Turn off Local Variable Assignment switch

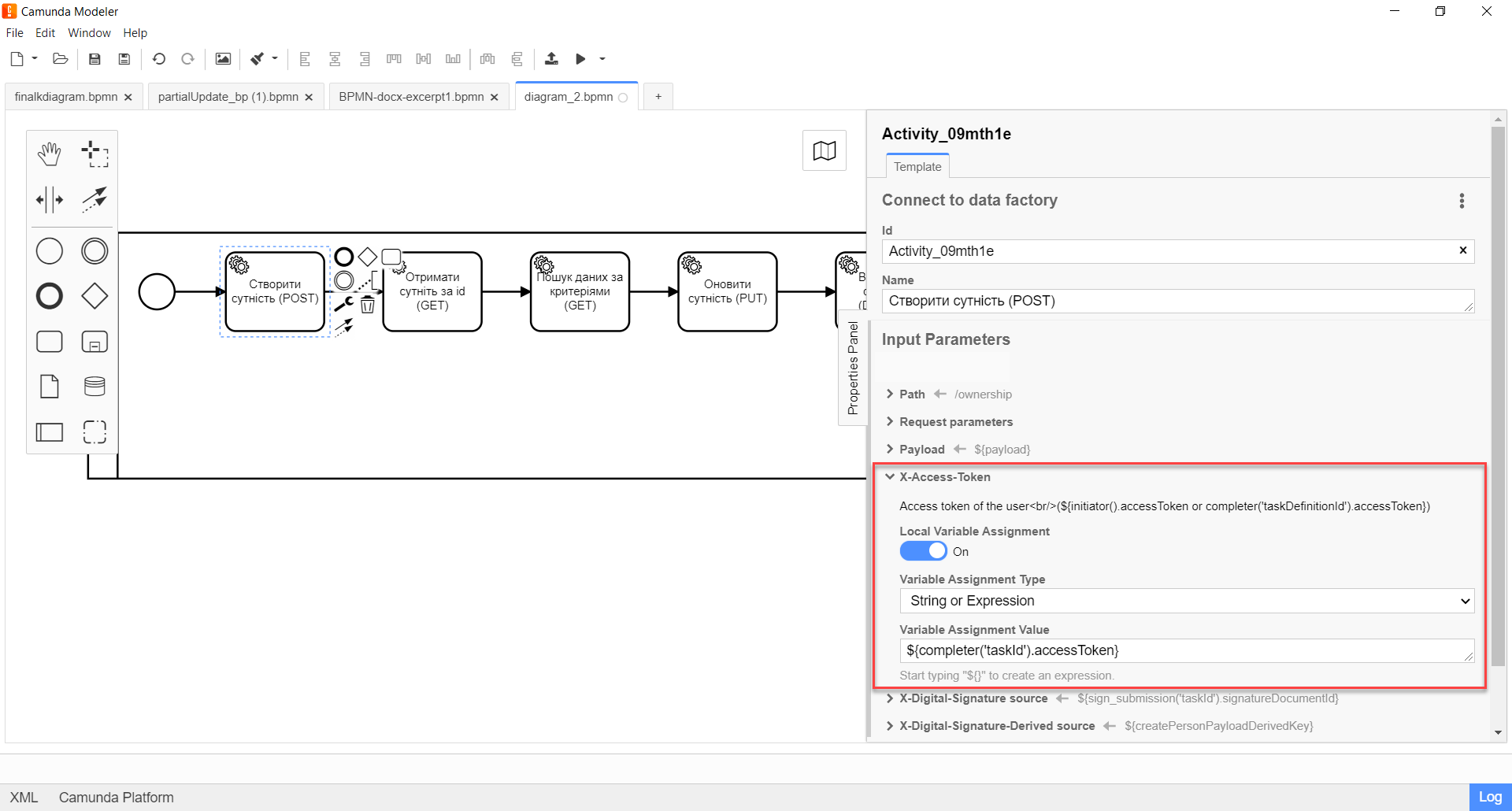tap(923, 551)
